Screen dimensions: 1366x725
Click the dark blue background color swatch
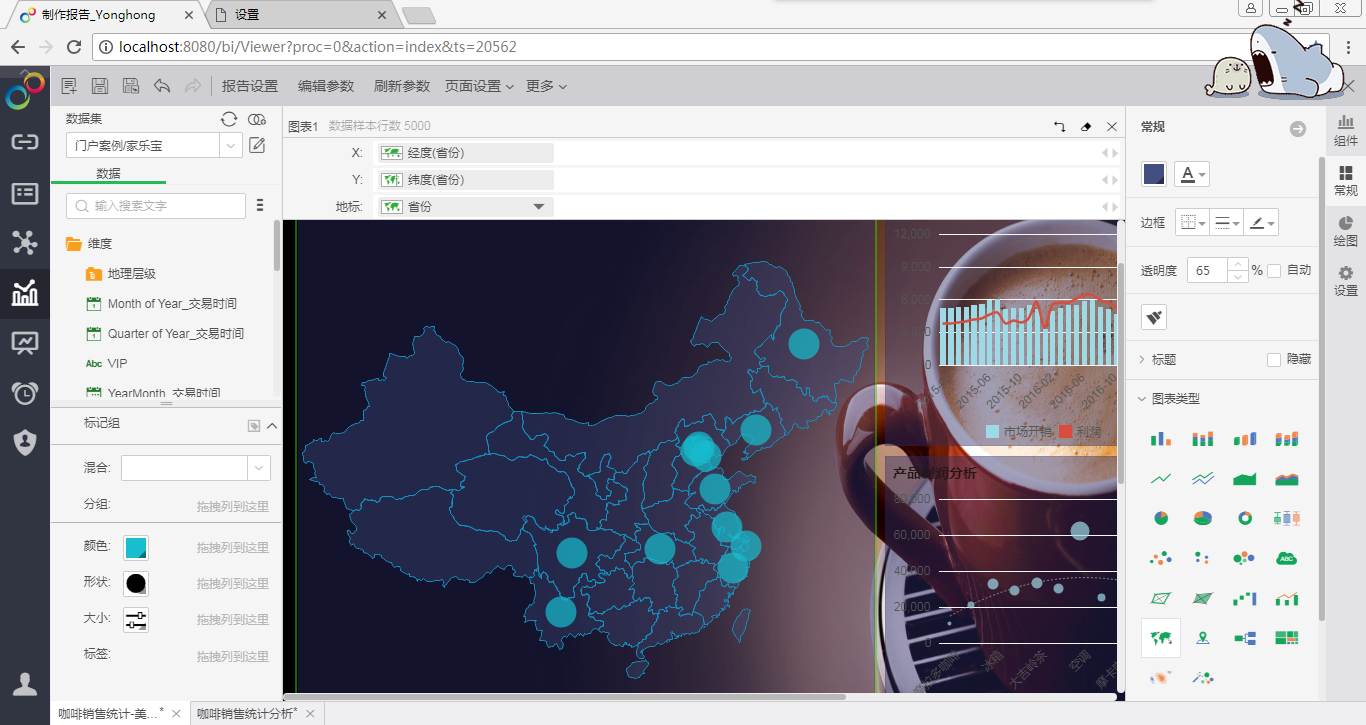tap(1154, 174)
